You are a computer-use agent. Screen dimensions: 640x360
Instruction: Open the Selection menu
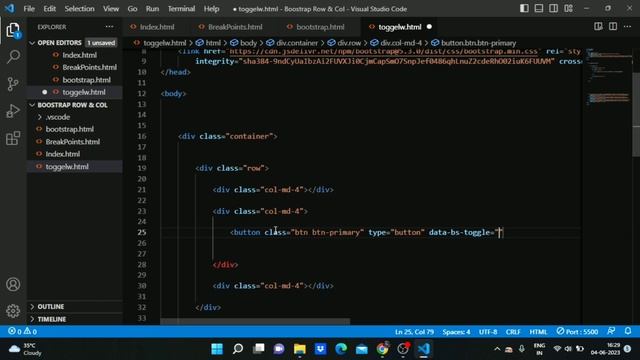(x=79, y=9)
